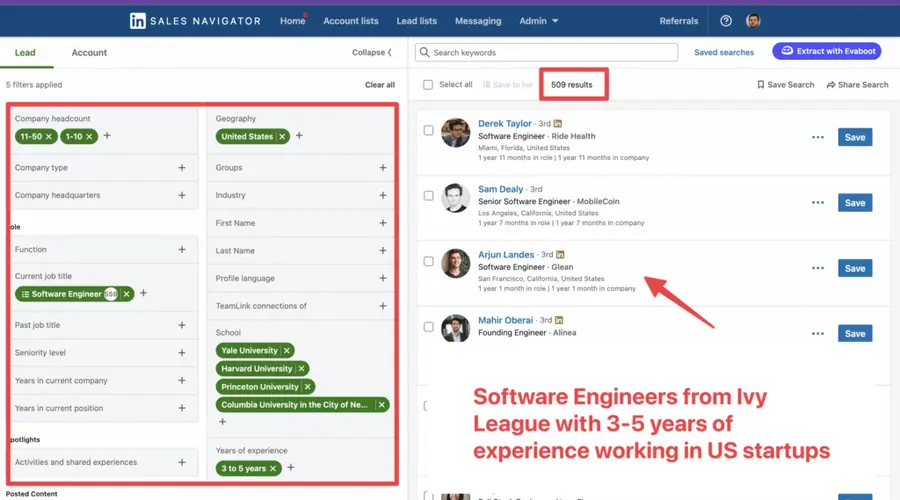
Task: Click LinkedIn badge next to Derek Taylor
Action: click(558, 123)
